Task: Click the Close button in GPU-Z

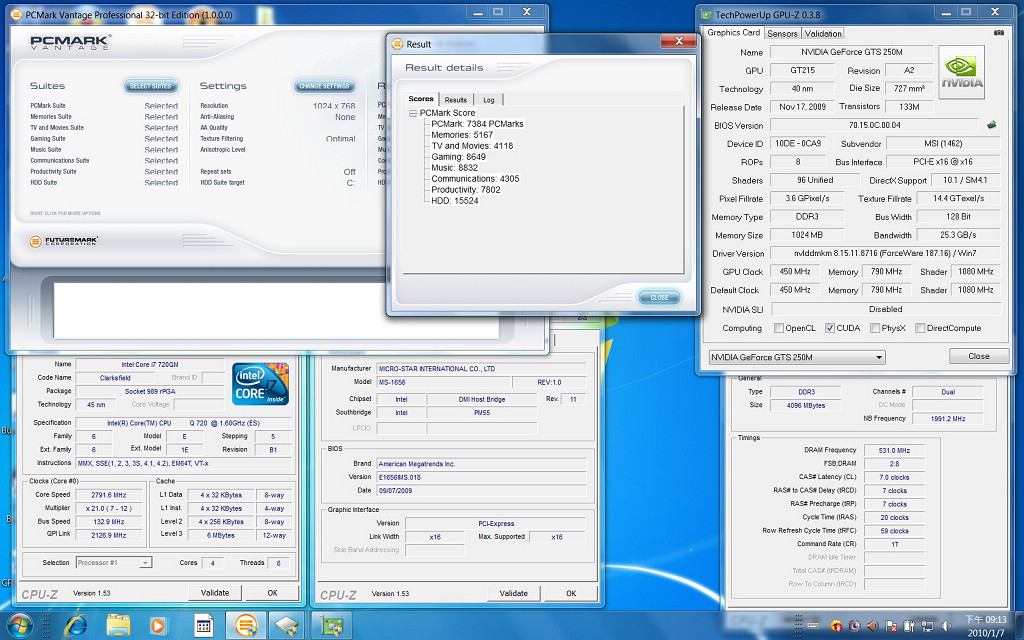Action: (978, 356)
